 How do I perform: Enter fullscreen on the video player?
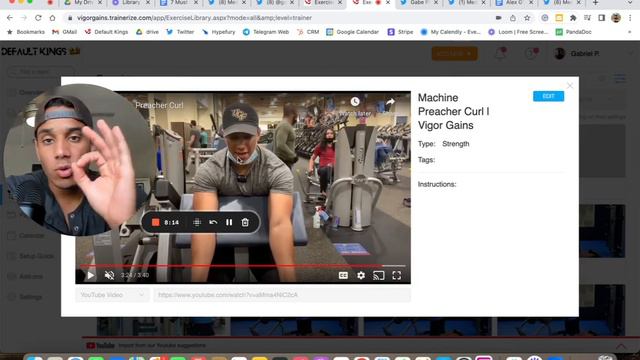(x=397, y=276)
